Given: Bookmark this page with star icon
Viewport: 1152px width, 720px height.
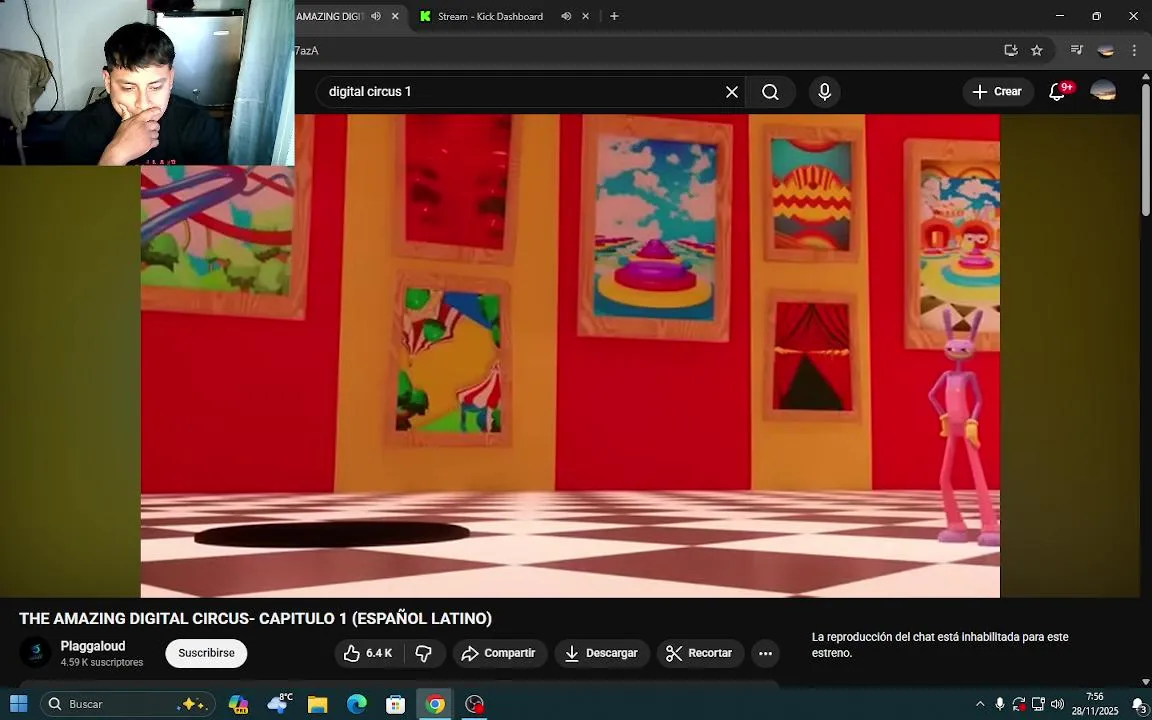Looking at the screenshot, I should 1037,50.
